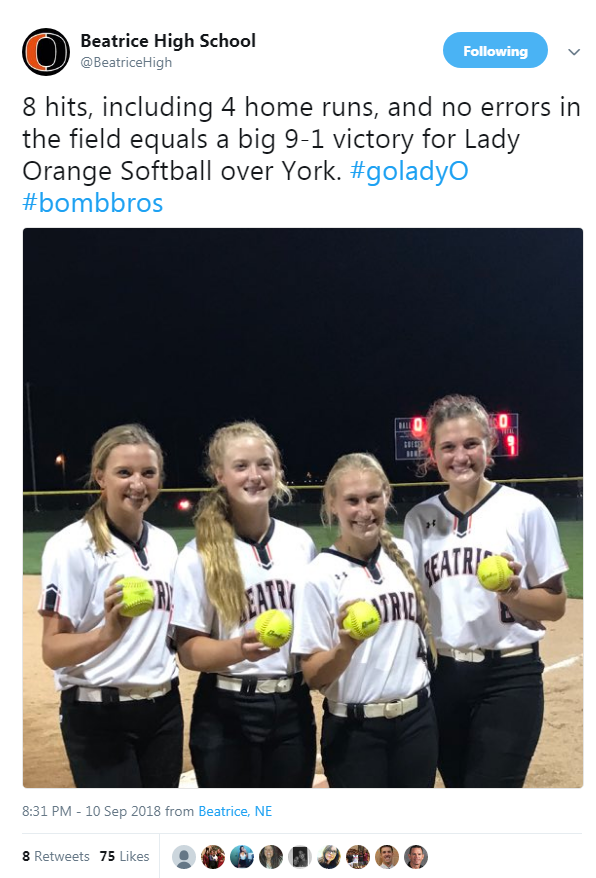View the 75 Likes list
The width and height of the screenshot is (596, 878).
pos(124,856)
